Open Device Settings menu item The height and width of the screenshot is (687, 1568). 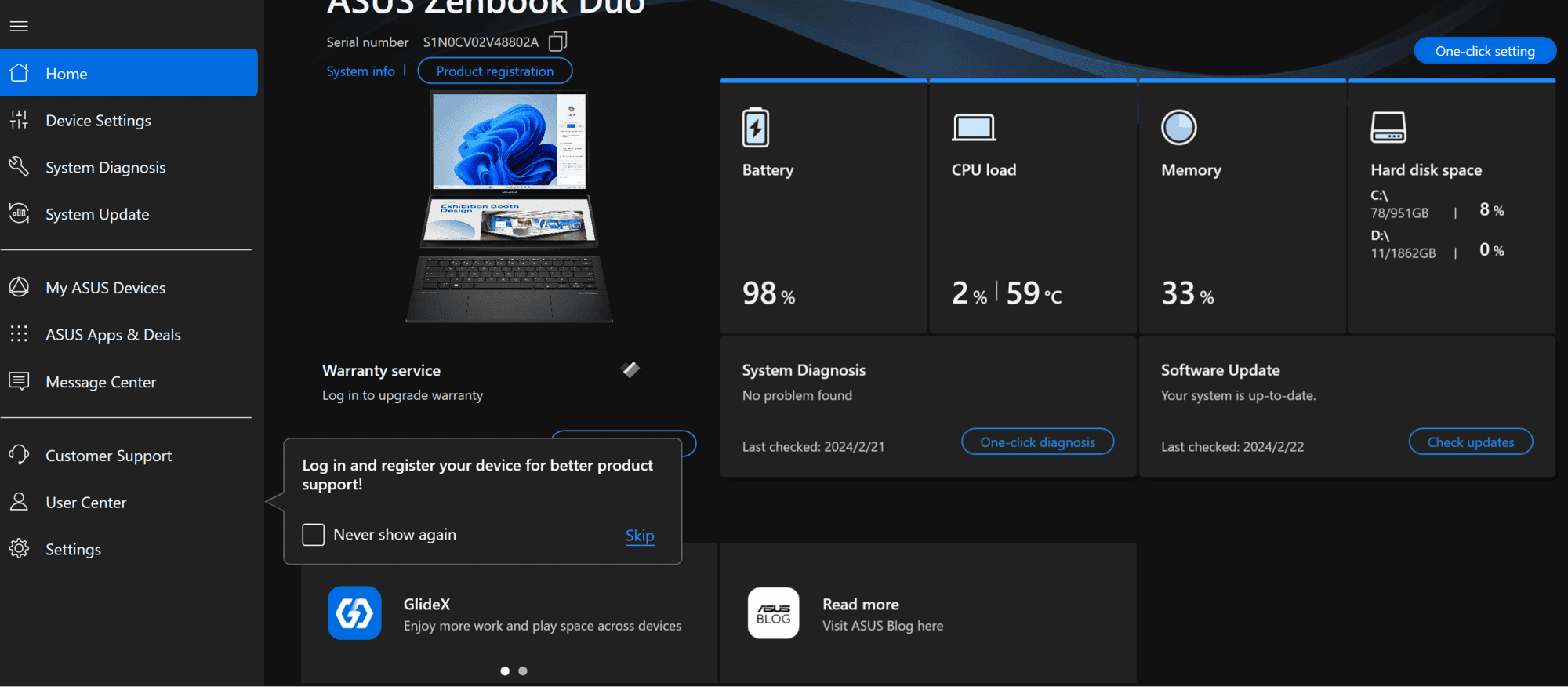point(98,121)
